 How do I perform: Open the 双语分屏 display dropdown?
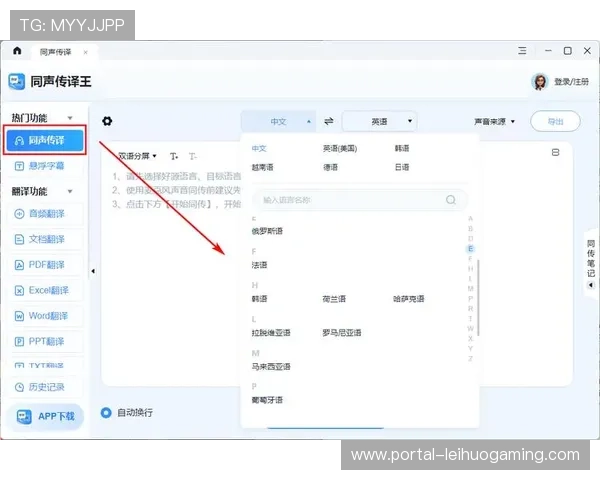coord(137,156)
